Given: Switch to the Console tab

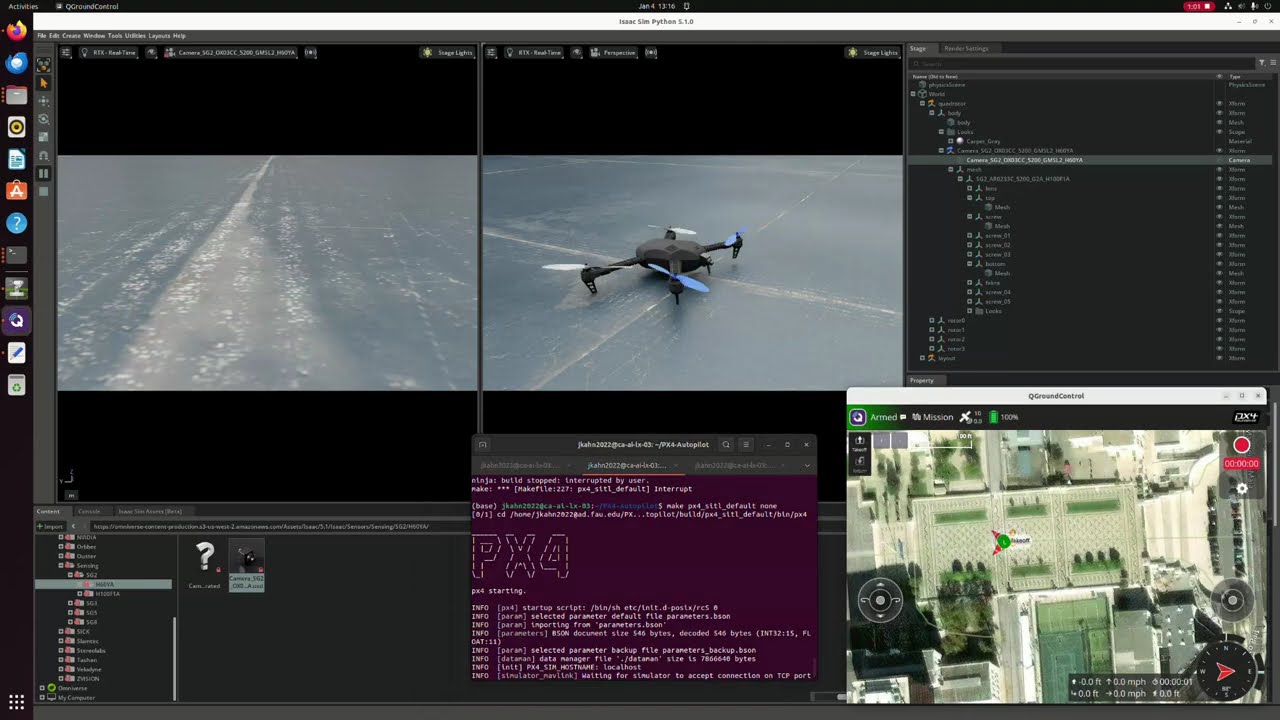Looking at the screenshot, I should pyautogui.click(x=89, y=511).
